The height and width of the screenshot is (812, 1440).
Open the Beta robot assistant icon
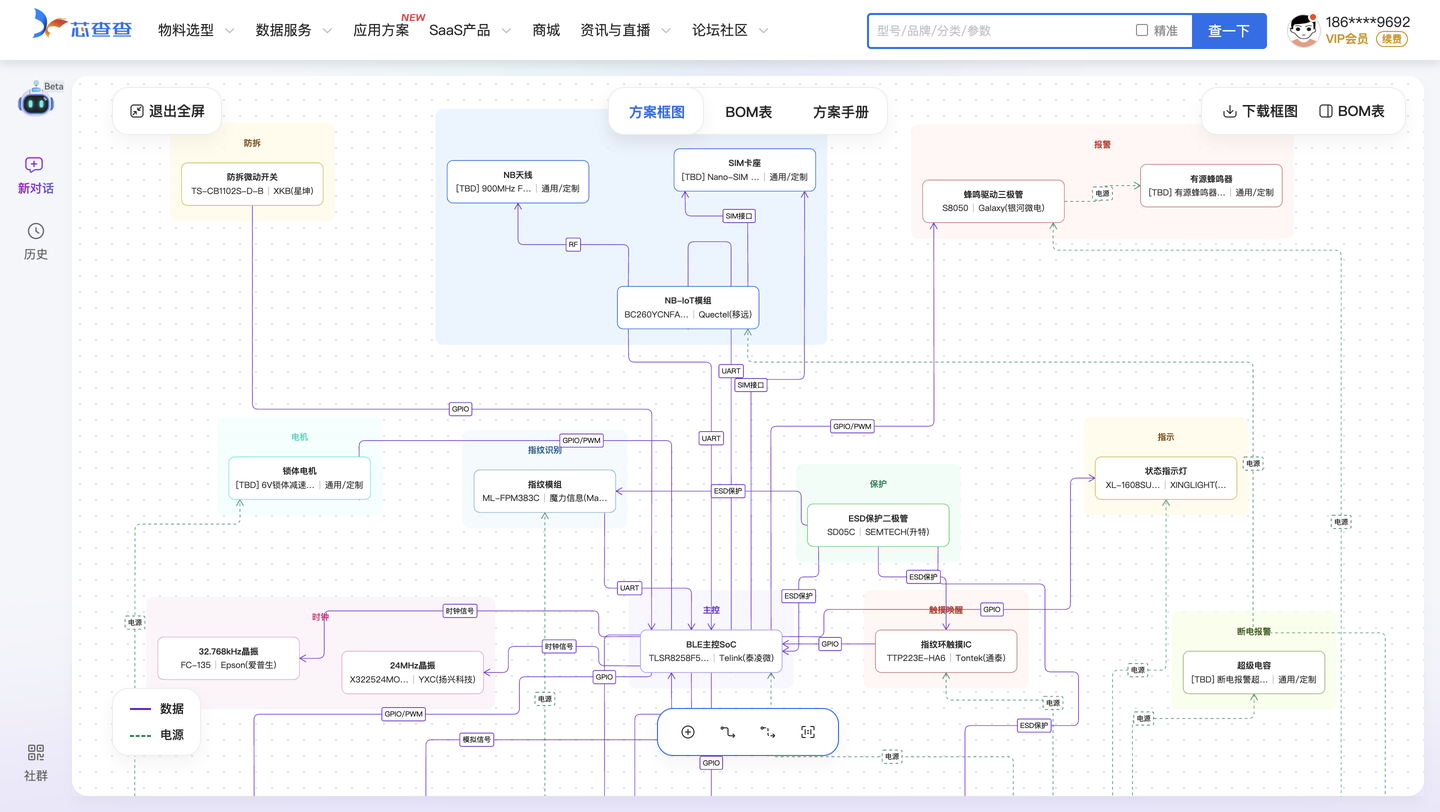coord(36,101)
